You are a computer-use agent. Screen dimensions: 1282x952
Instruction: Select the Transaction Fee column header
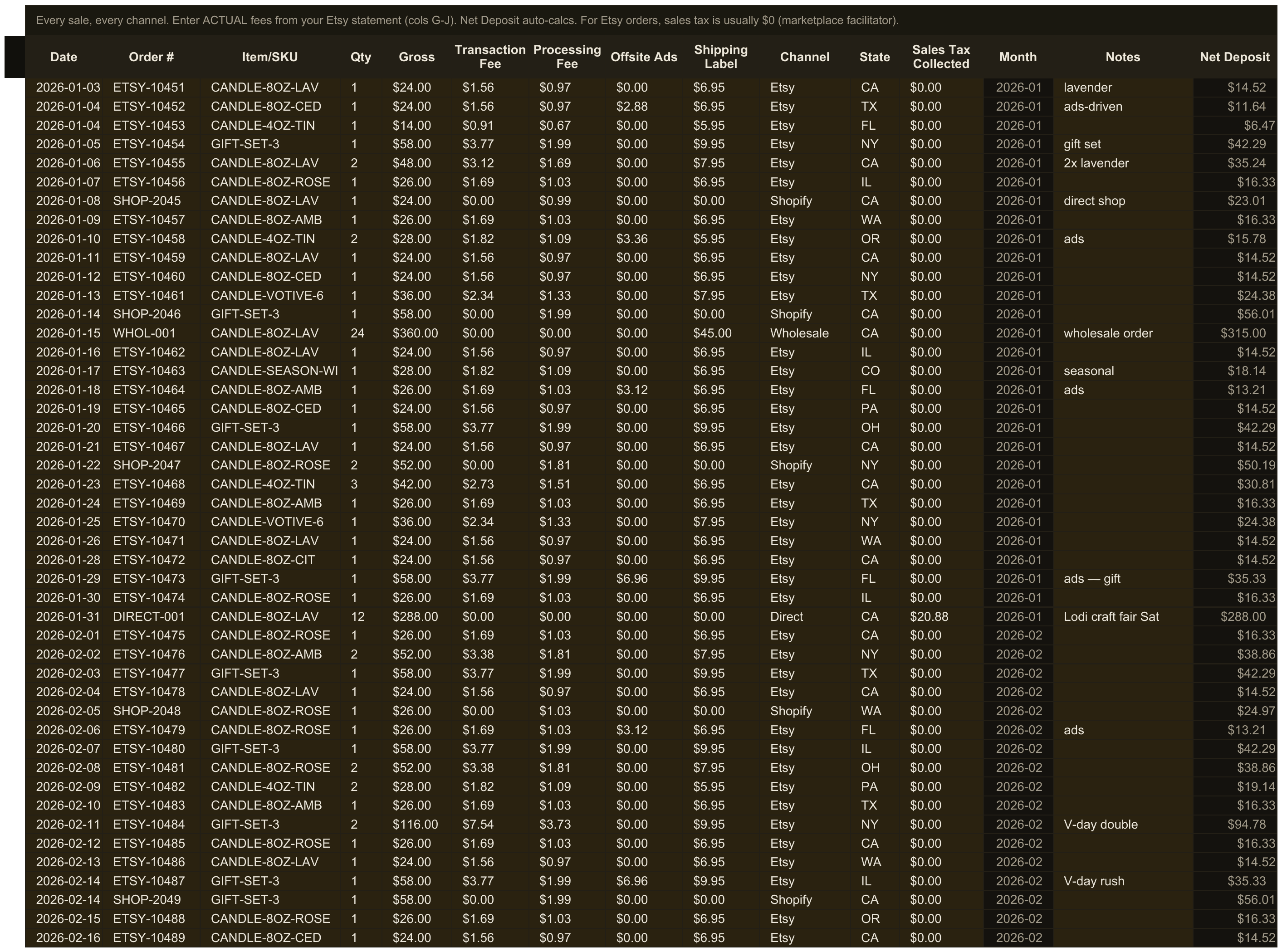[490, 57]
